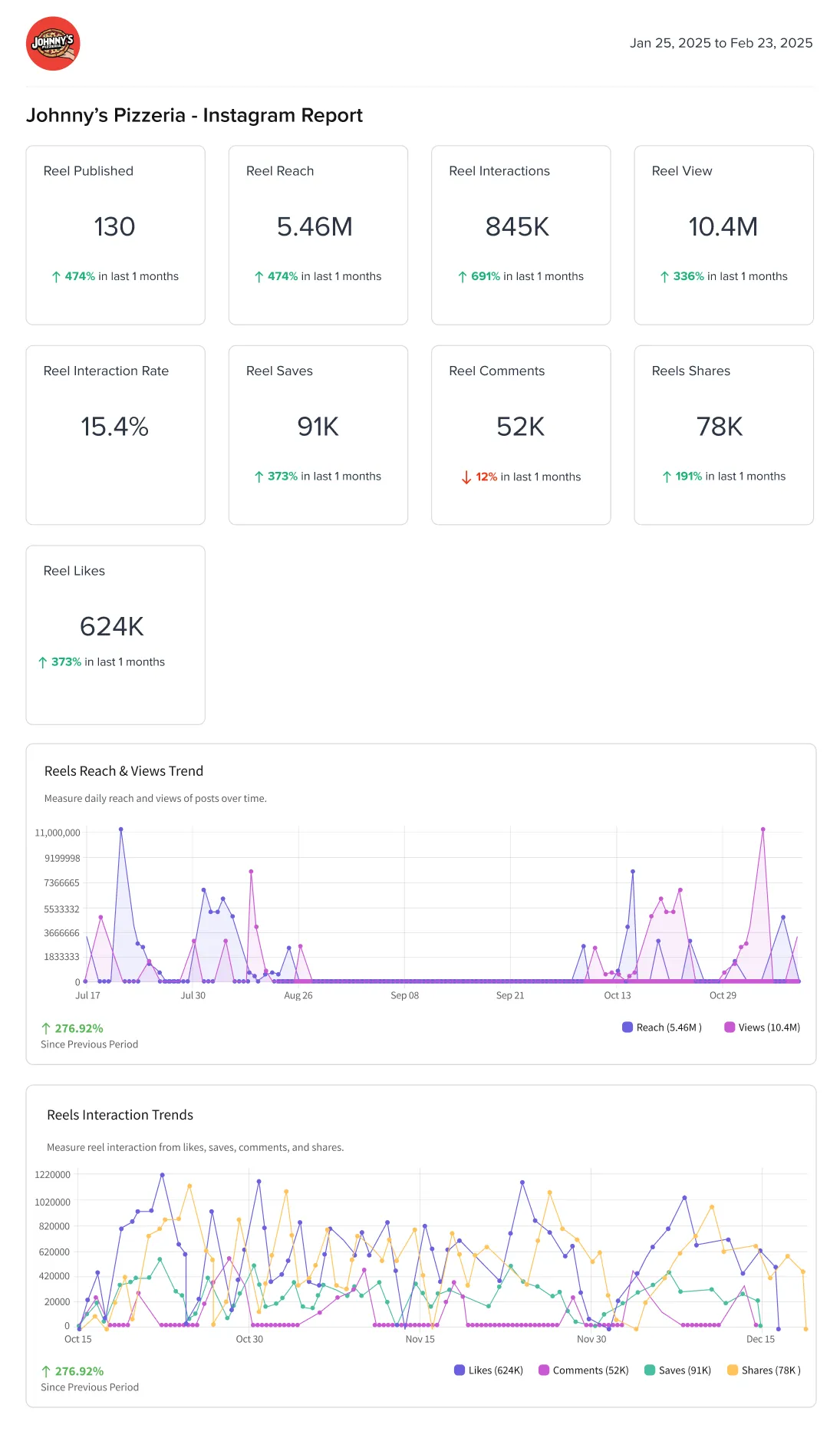Image resolution: width=840 pixels, height=1438 pixels.
Task: Click the 624K Reel Likes value
Action: coord(112,627)
